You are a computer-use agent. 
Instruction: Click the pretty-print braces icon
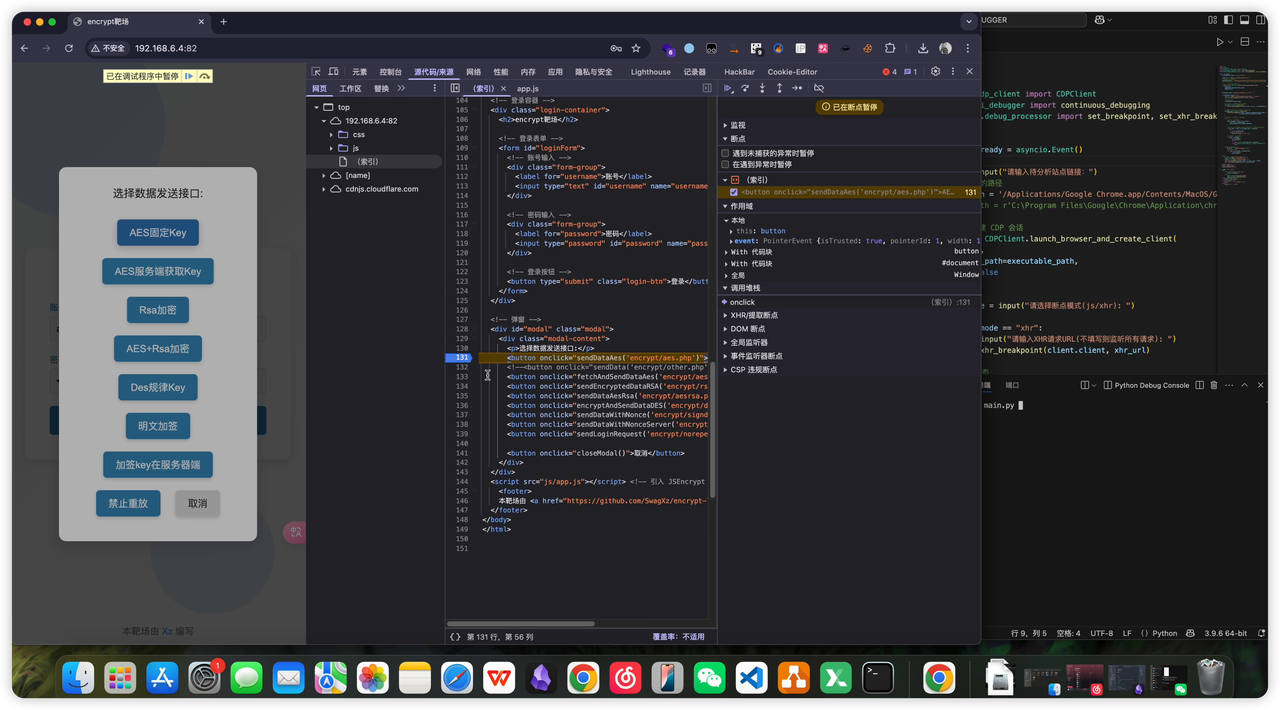click(x=455, y=636)
